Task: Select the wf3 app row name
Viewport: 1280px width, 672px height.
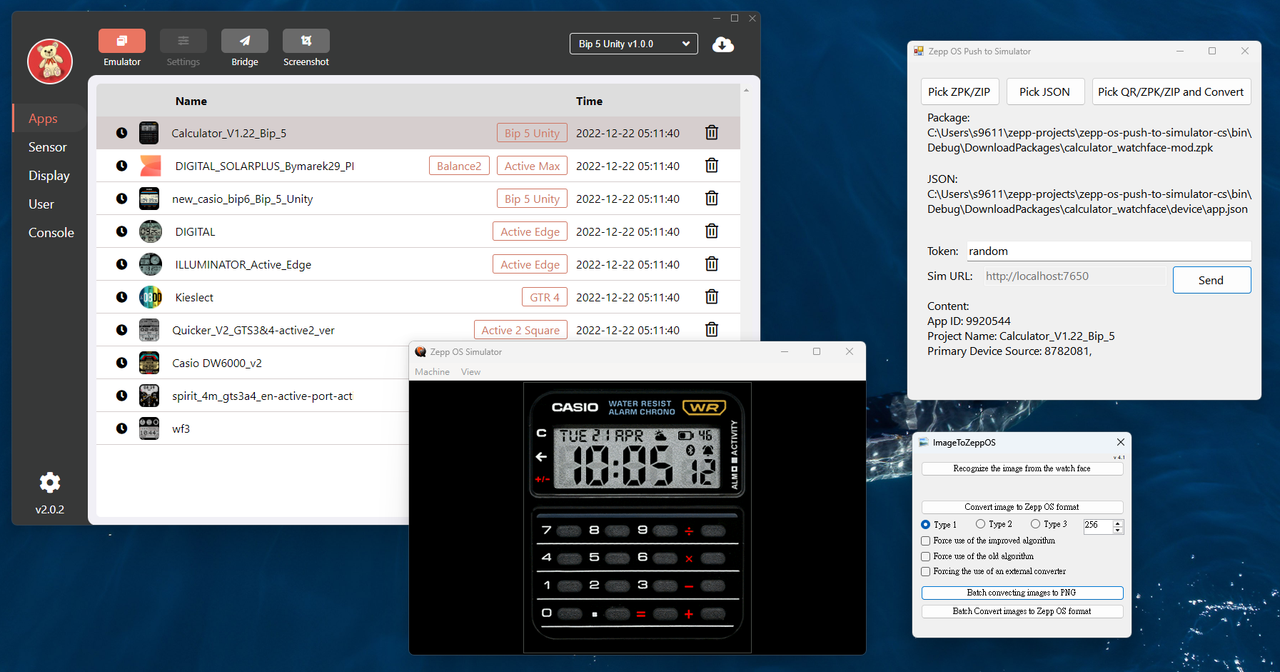Action: 181,429
